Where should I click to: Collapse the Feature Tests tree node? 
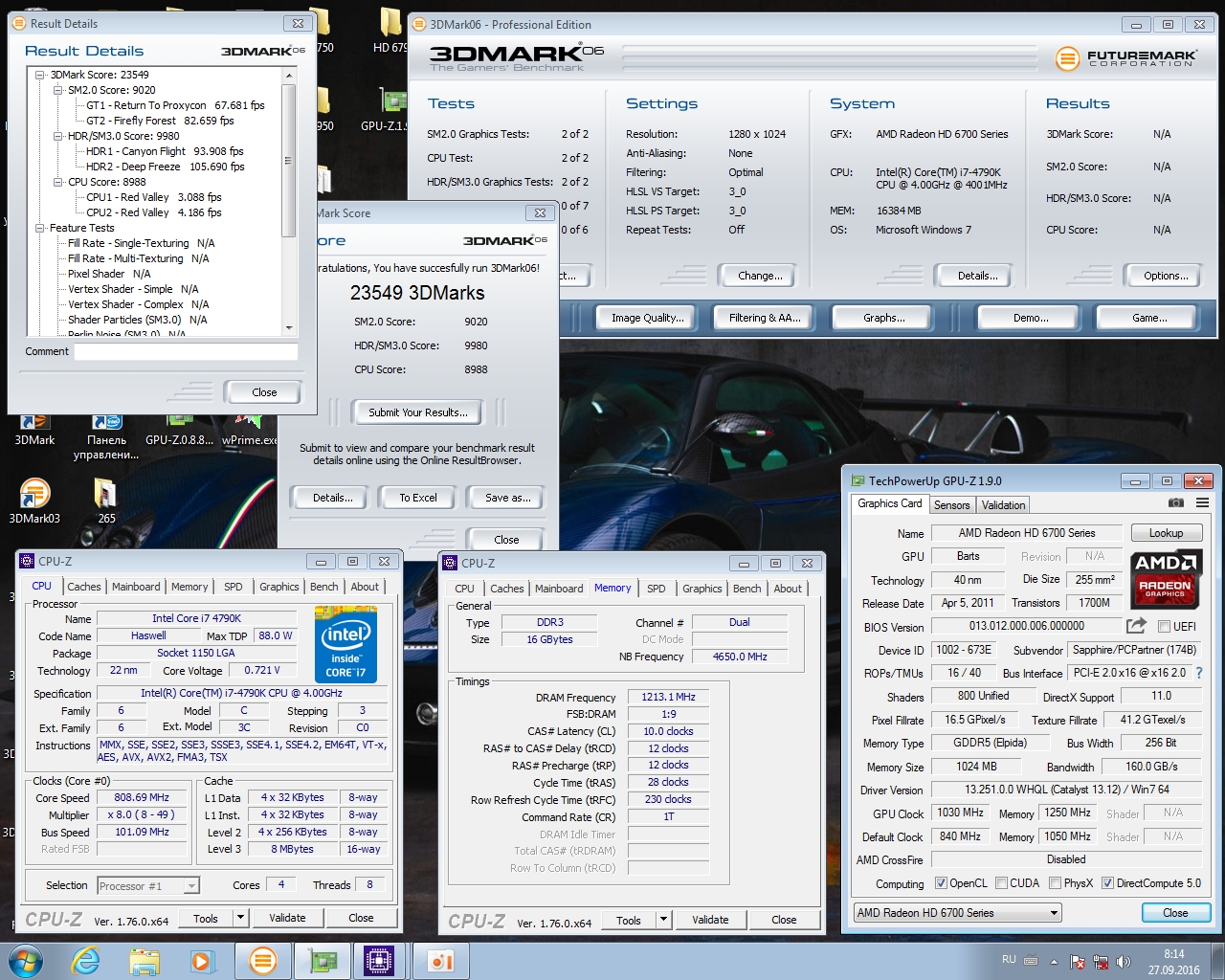pos(40,228)
